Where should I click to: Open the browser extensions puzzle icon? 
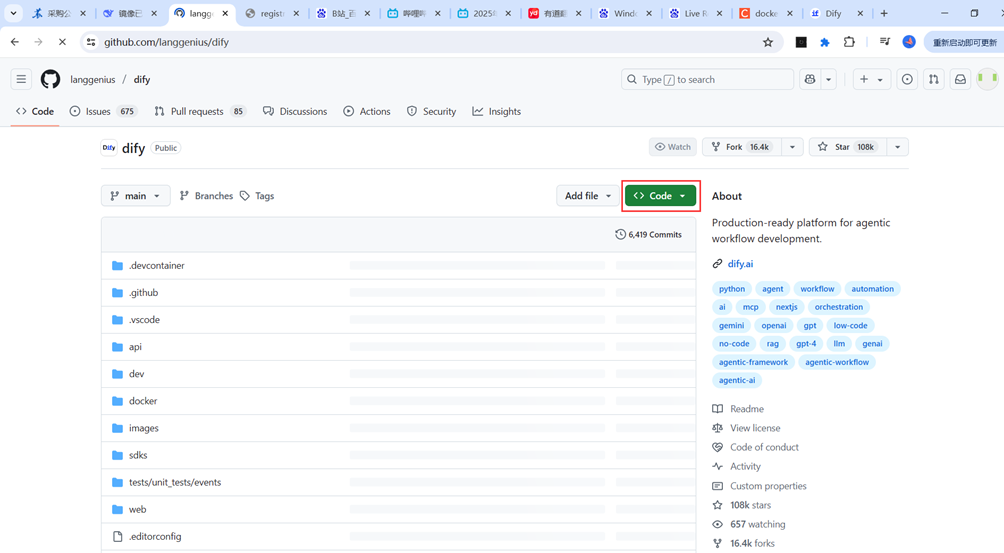[x=849, y=42]
